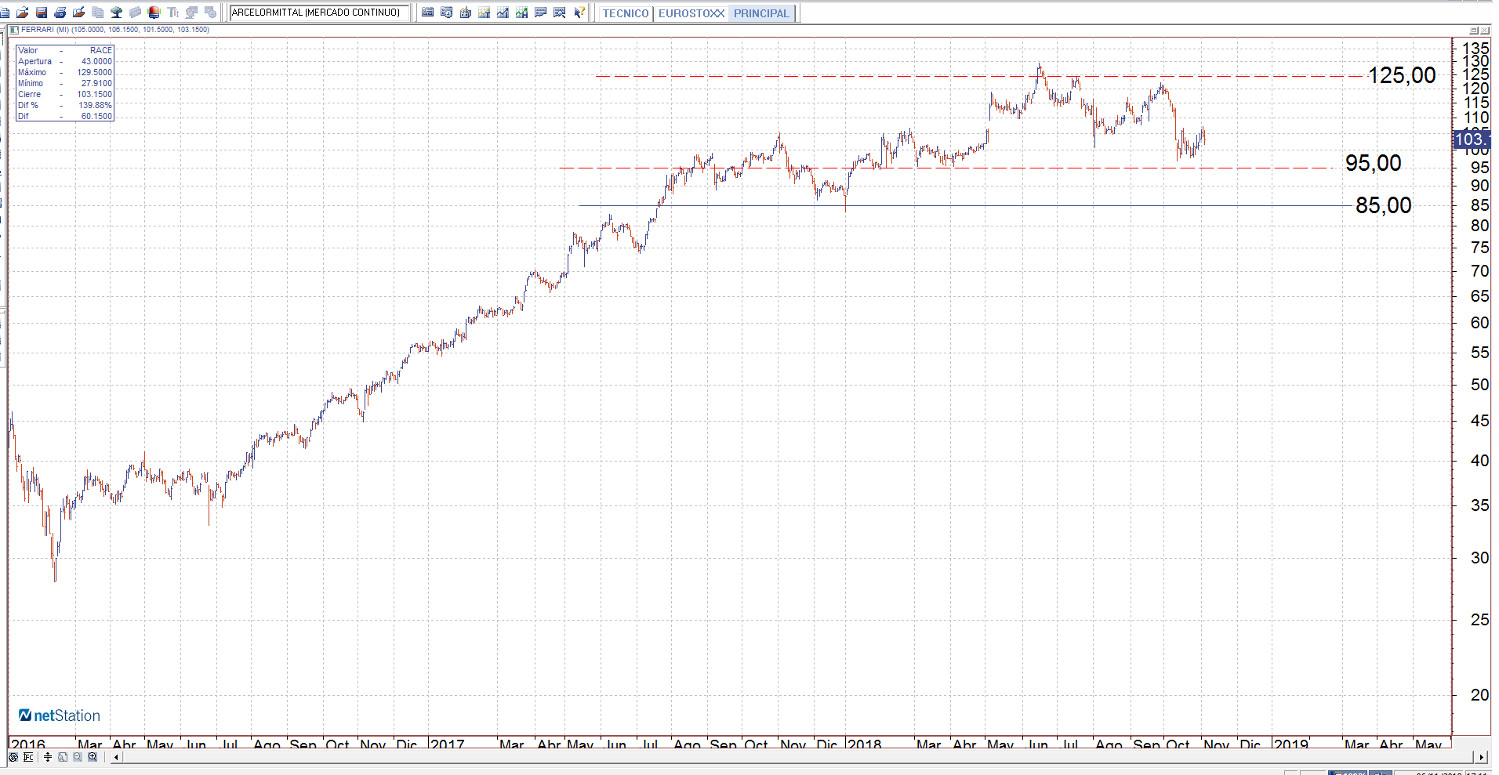Click the 125,00 resistance line label

pyautogui.click(x=1402, y=75)
